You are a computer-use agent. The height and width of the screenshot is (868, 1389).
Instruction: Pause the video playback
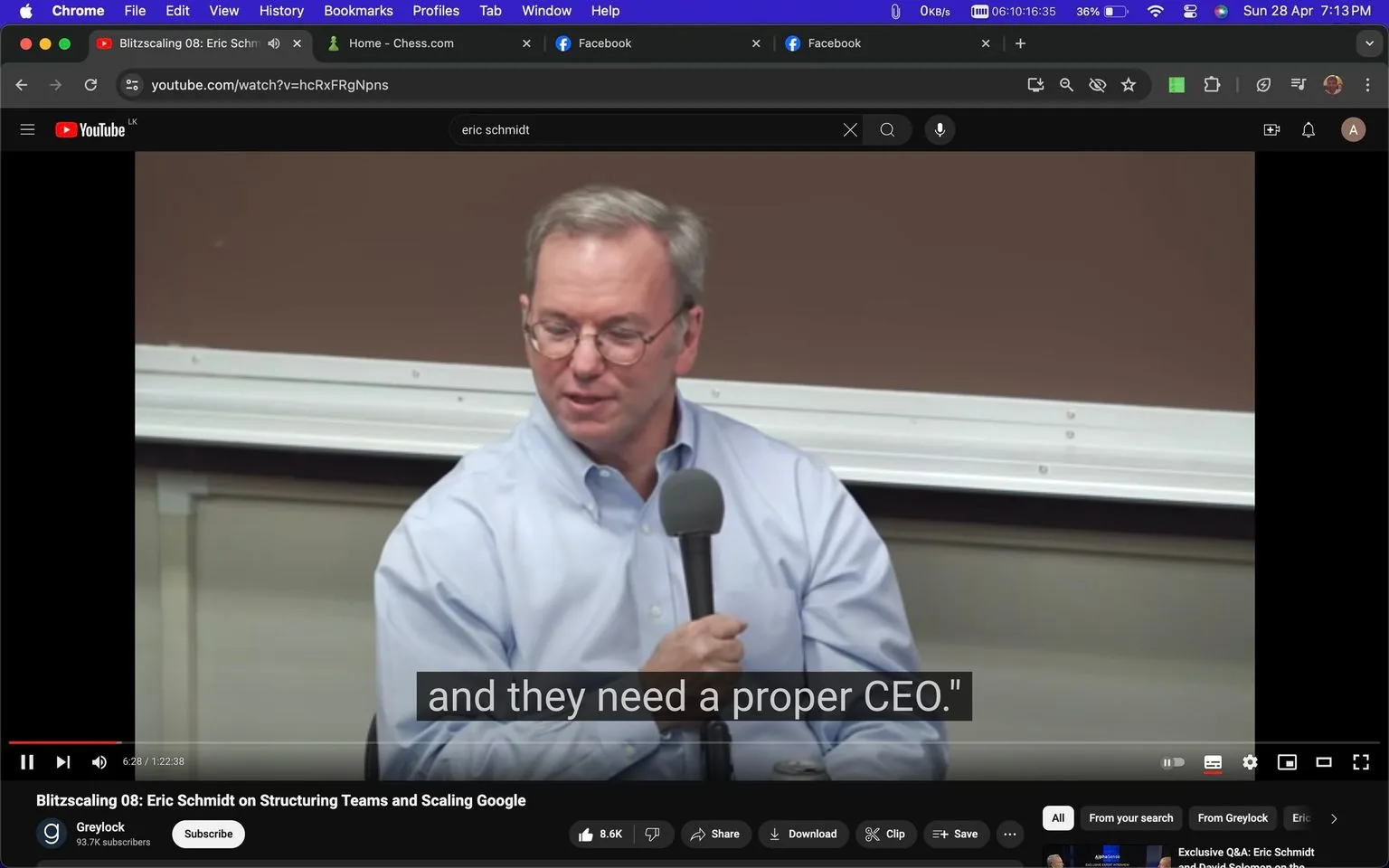[x=26, y=761]
